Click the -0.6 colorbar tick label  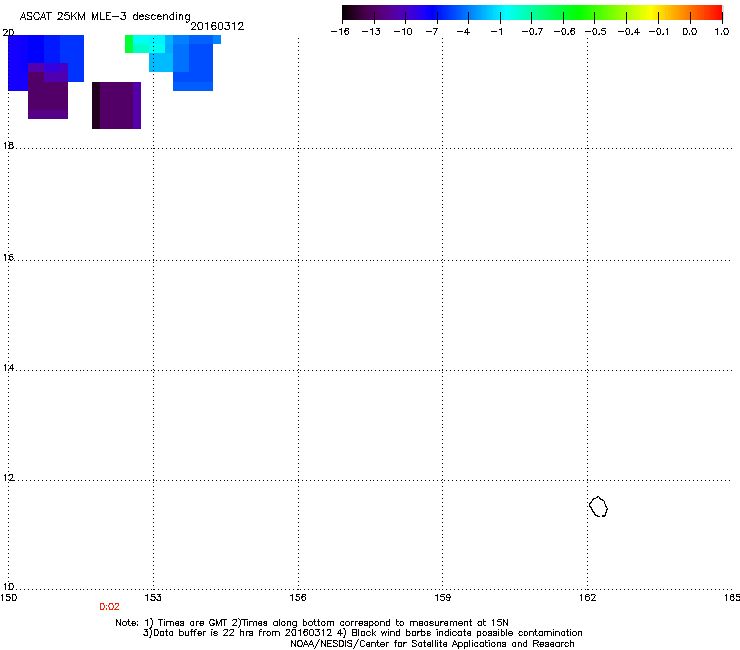[x=564, y=32]
